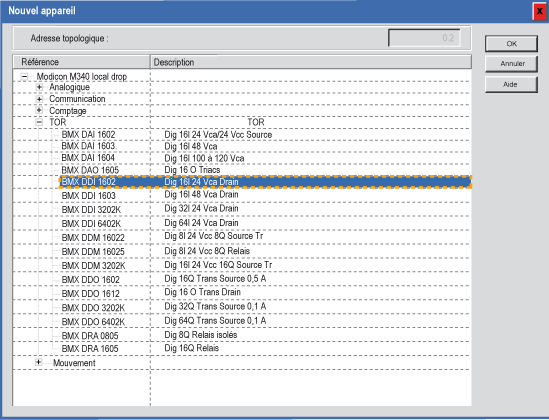The height and width of the screenshot is (420, 549).
Task: Expand the Comptage category
Action: point(39,111)
